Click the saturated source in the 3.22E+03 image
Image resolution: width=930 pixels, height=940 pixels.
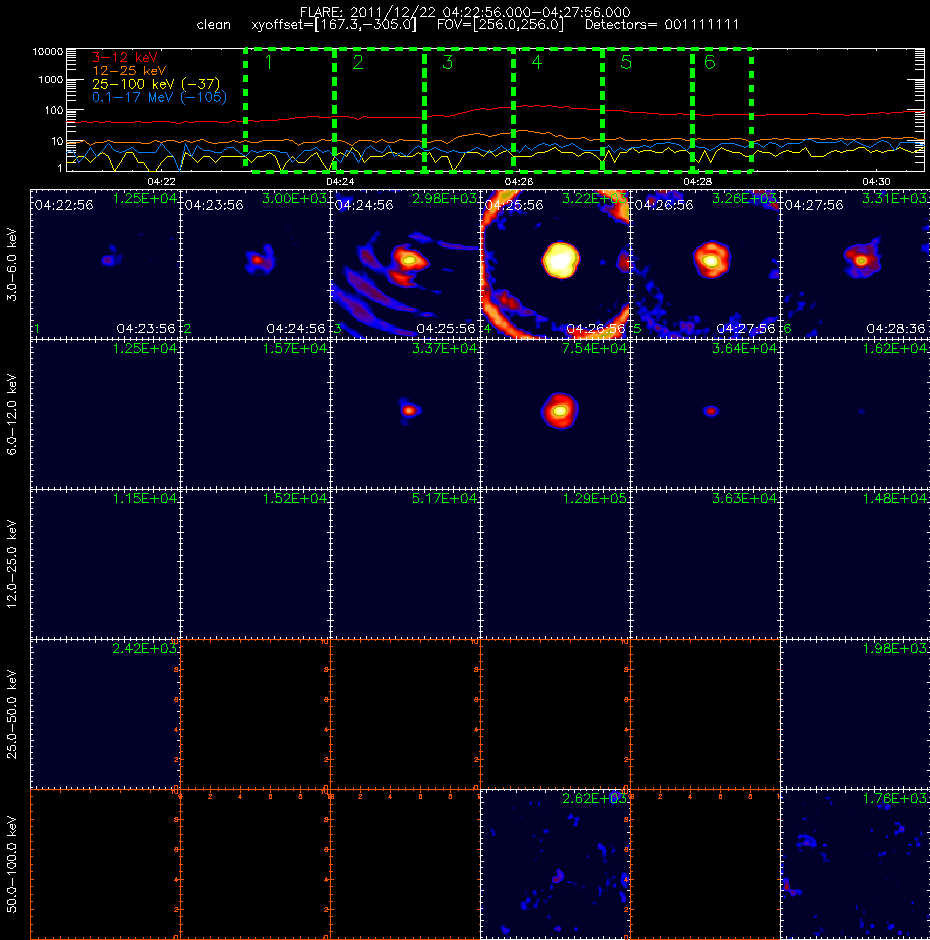[x=561, y=260]
